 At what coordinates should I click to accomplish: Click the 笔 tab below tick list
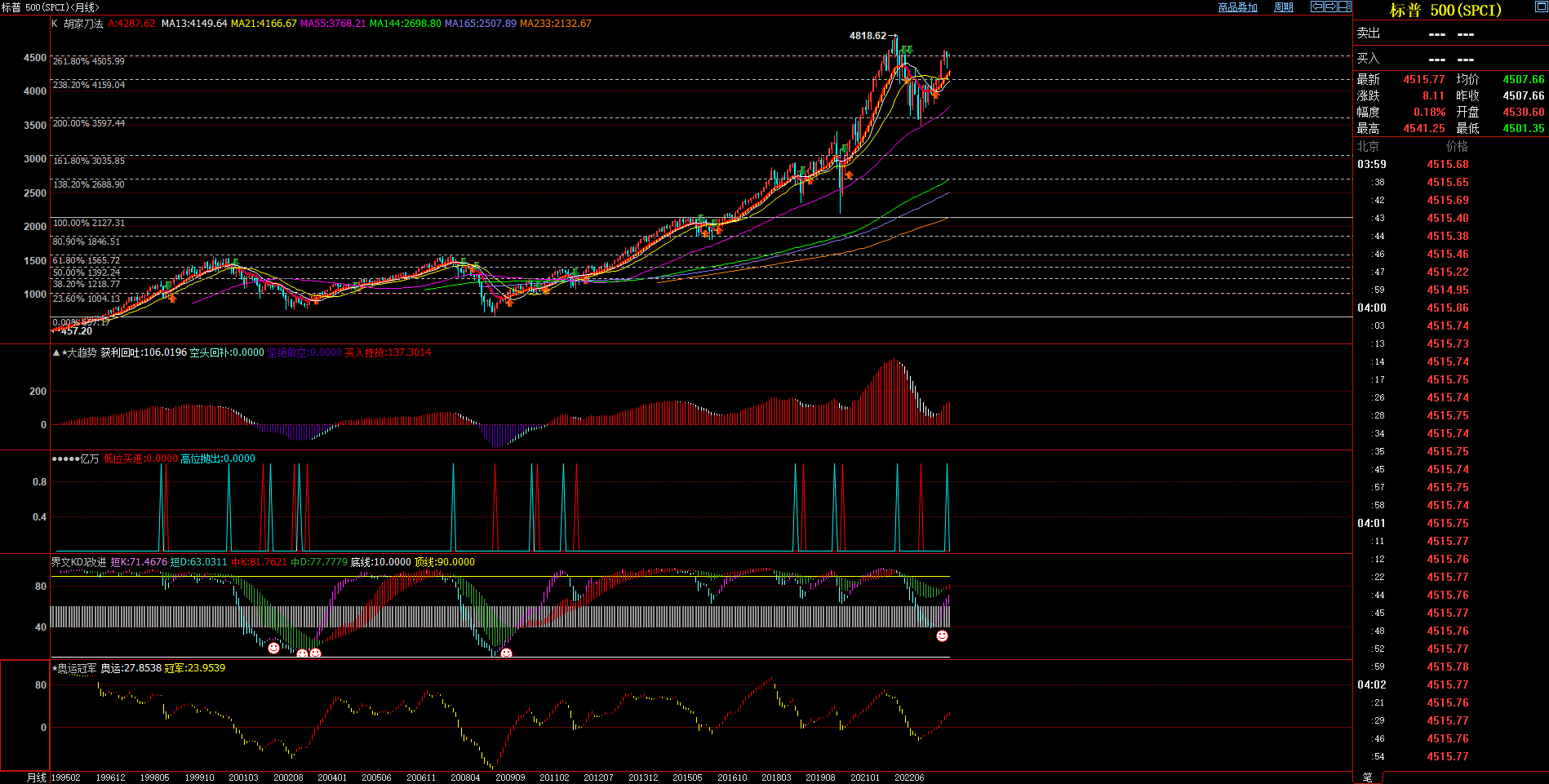click(1368, 777)
